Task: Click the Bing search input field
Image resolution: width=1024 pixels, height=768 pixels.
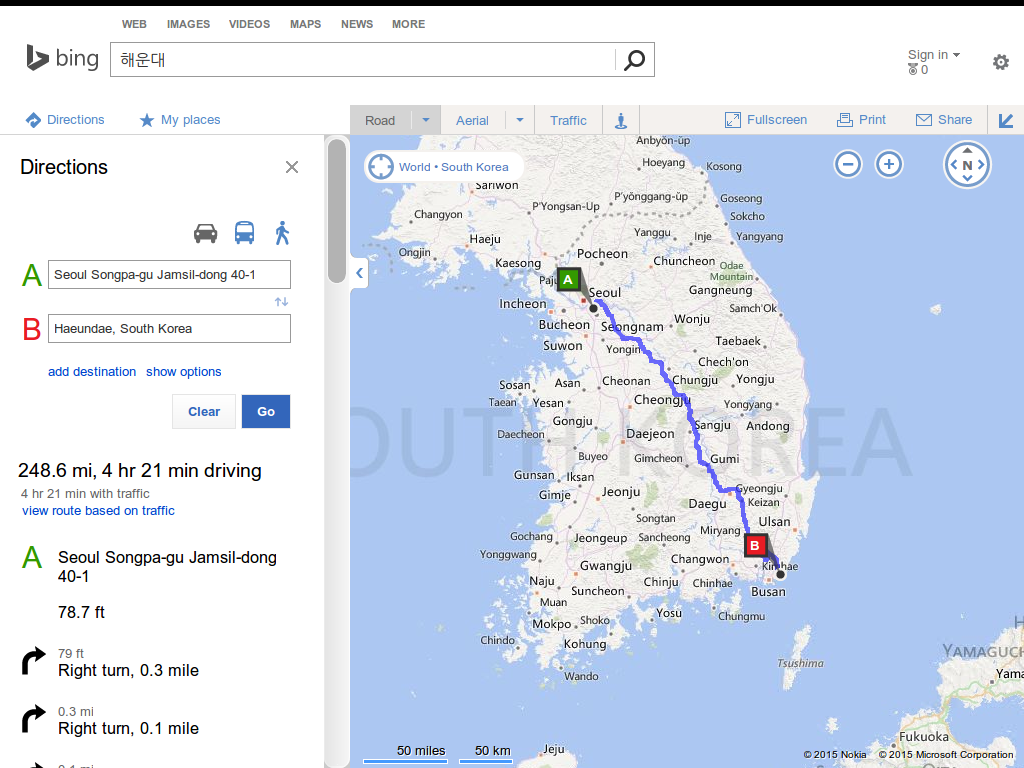Action: click(362, 59)
